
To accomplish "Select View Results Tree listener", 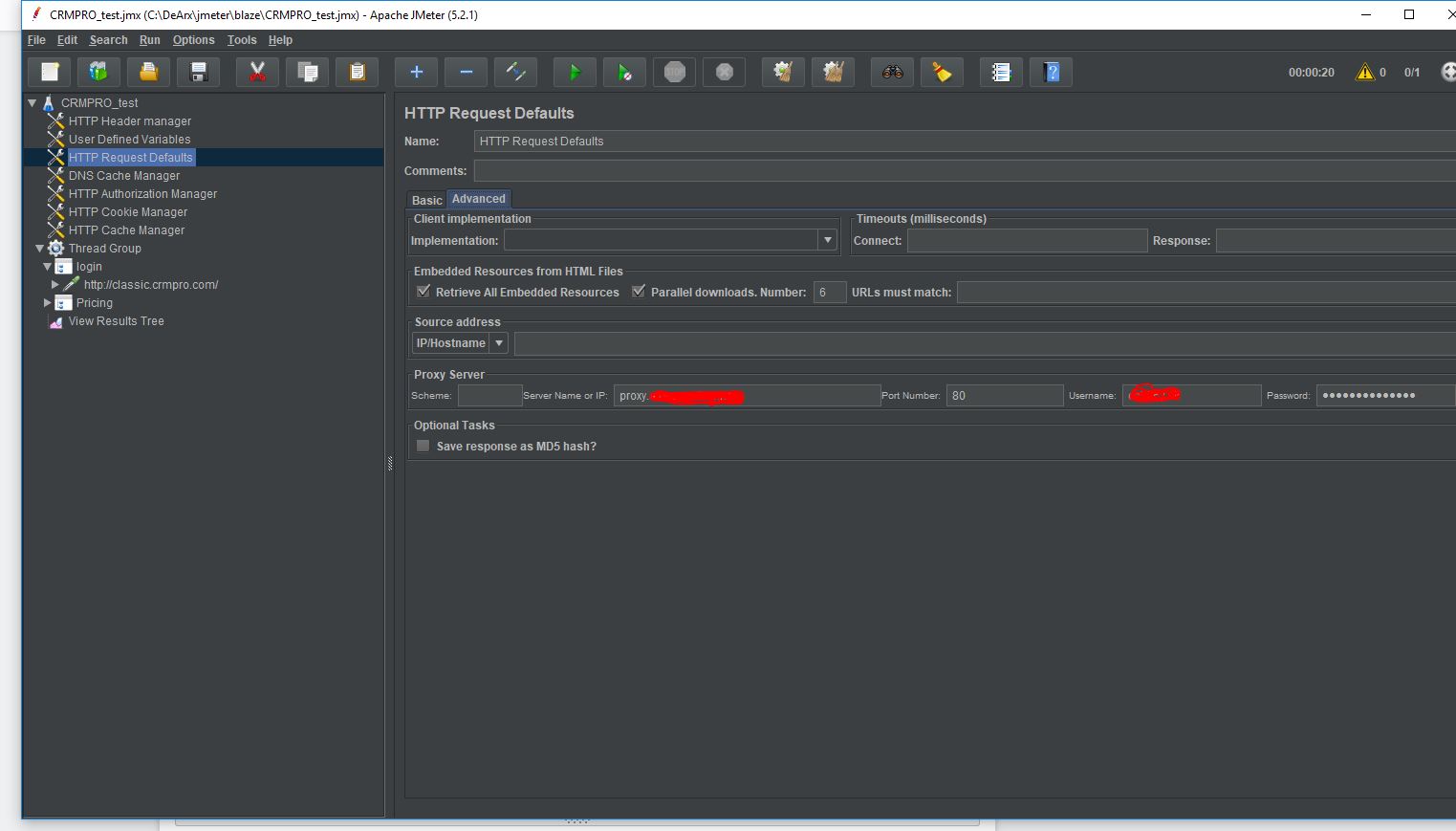I will 116,320.
